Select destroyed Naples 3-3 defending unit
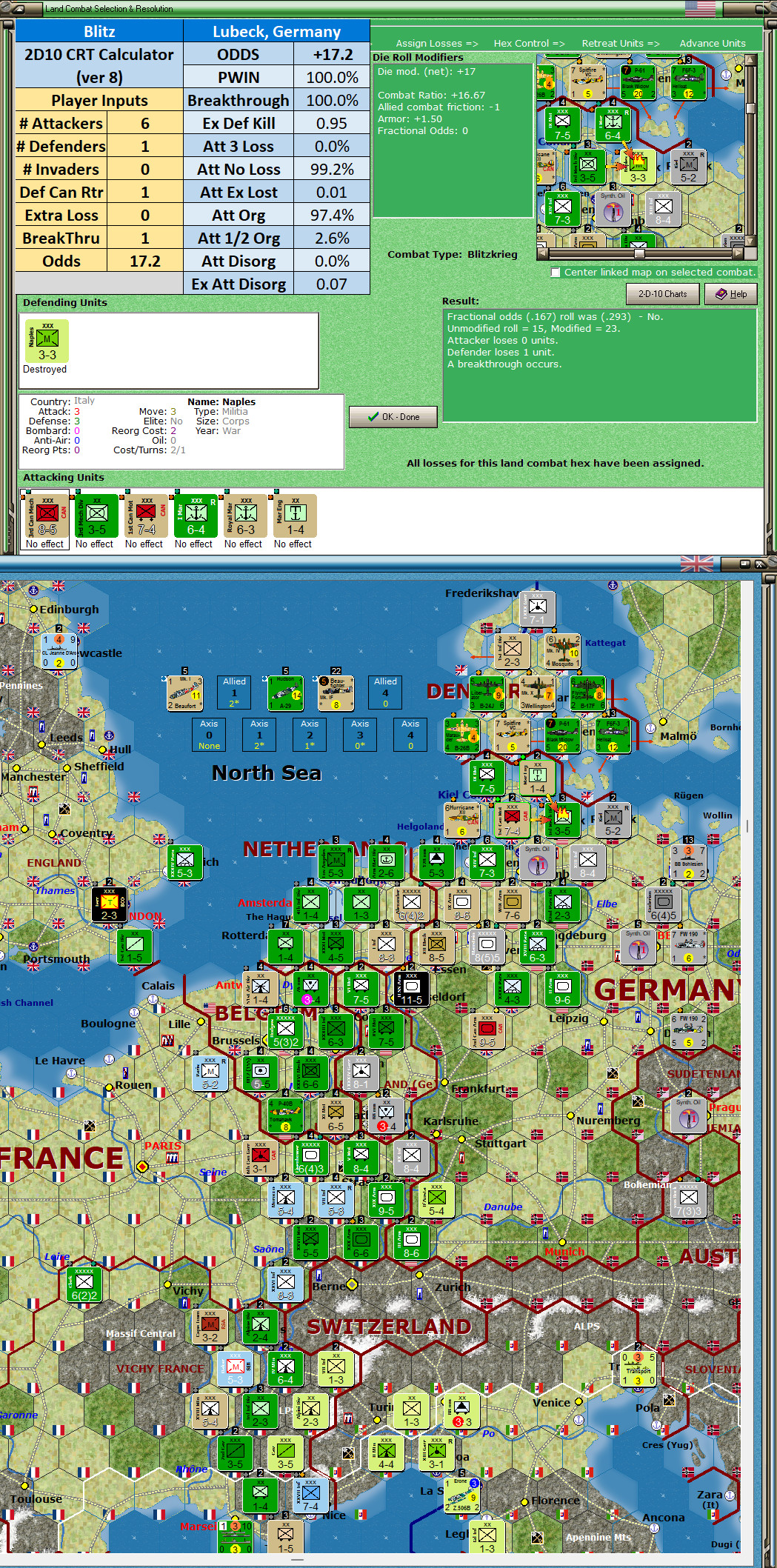Viewport: 777px width, 1568px height. pyautogui.click(x=47, y=341)
